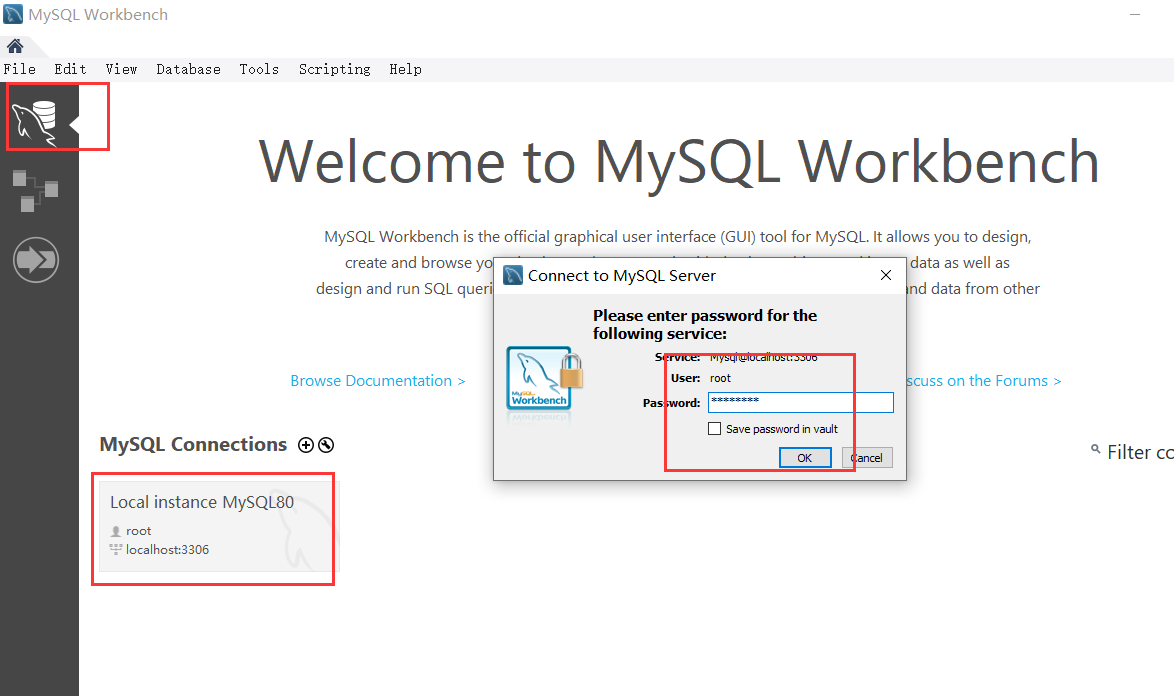
Task: Open the Help menu
Action: pyautogui.click(x=405, y=69)
